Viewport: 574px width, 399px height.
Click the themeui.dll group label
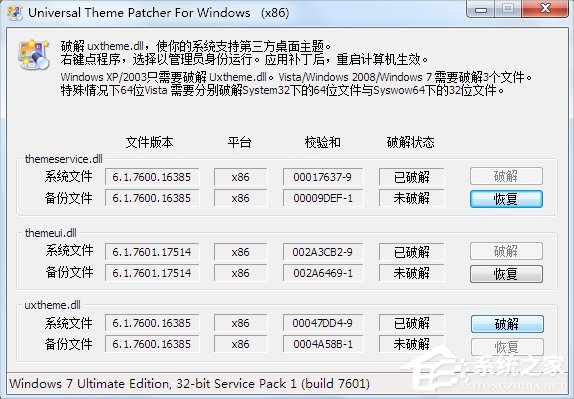51,233
